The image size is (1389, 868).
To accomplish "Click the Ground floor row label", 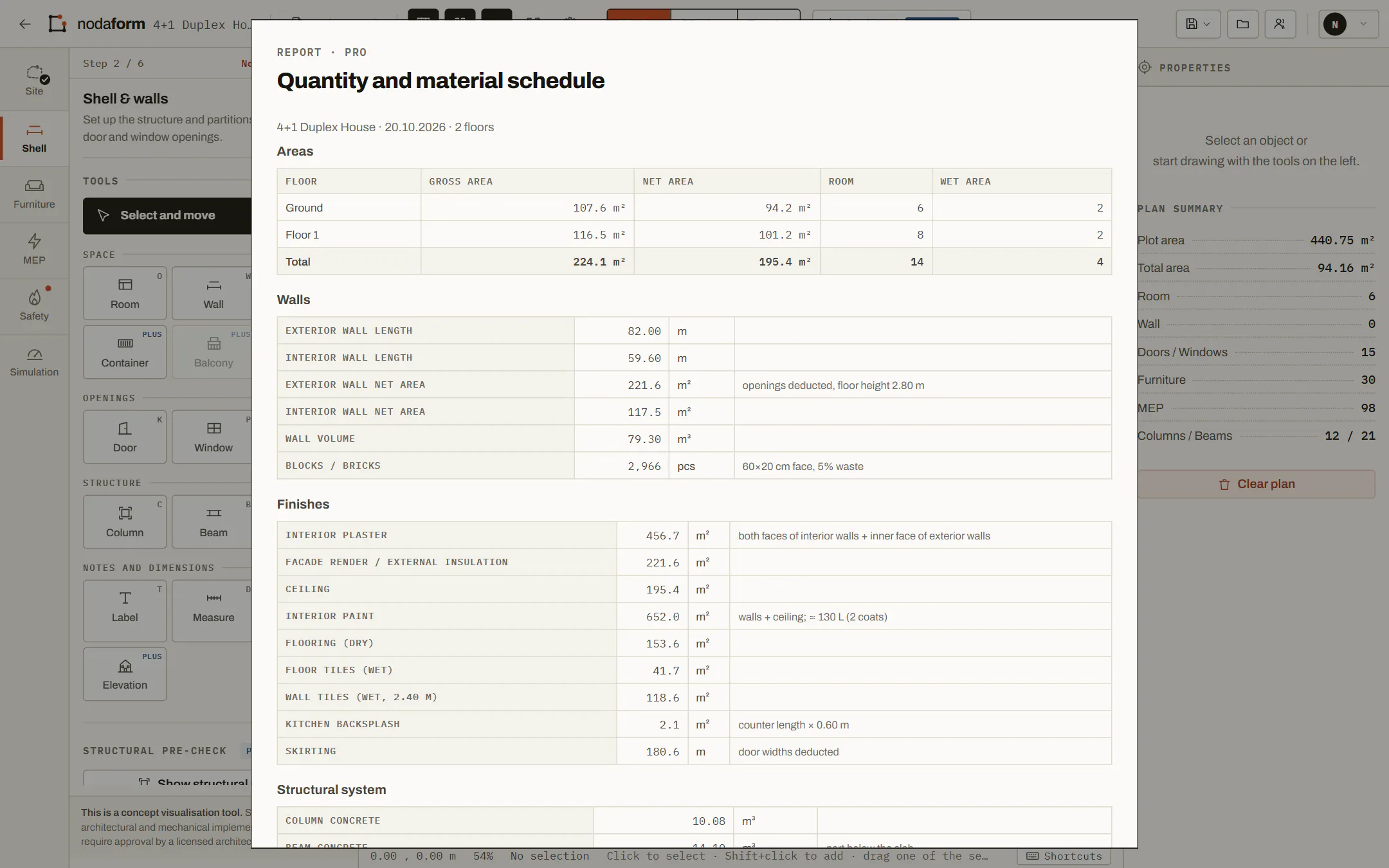I will click(304, 208).
